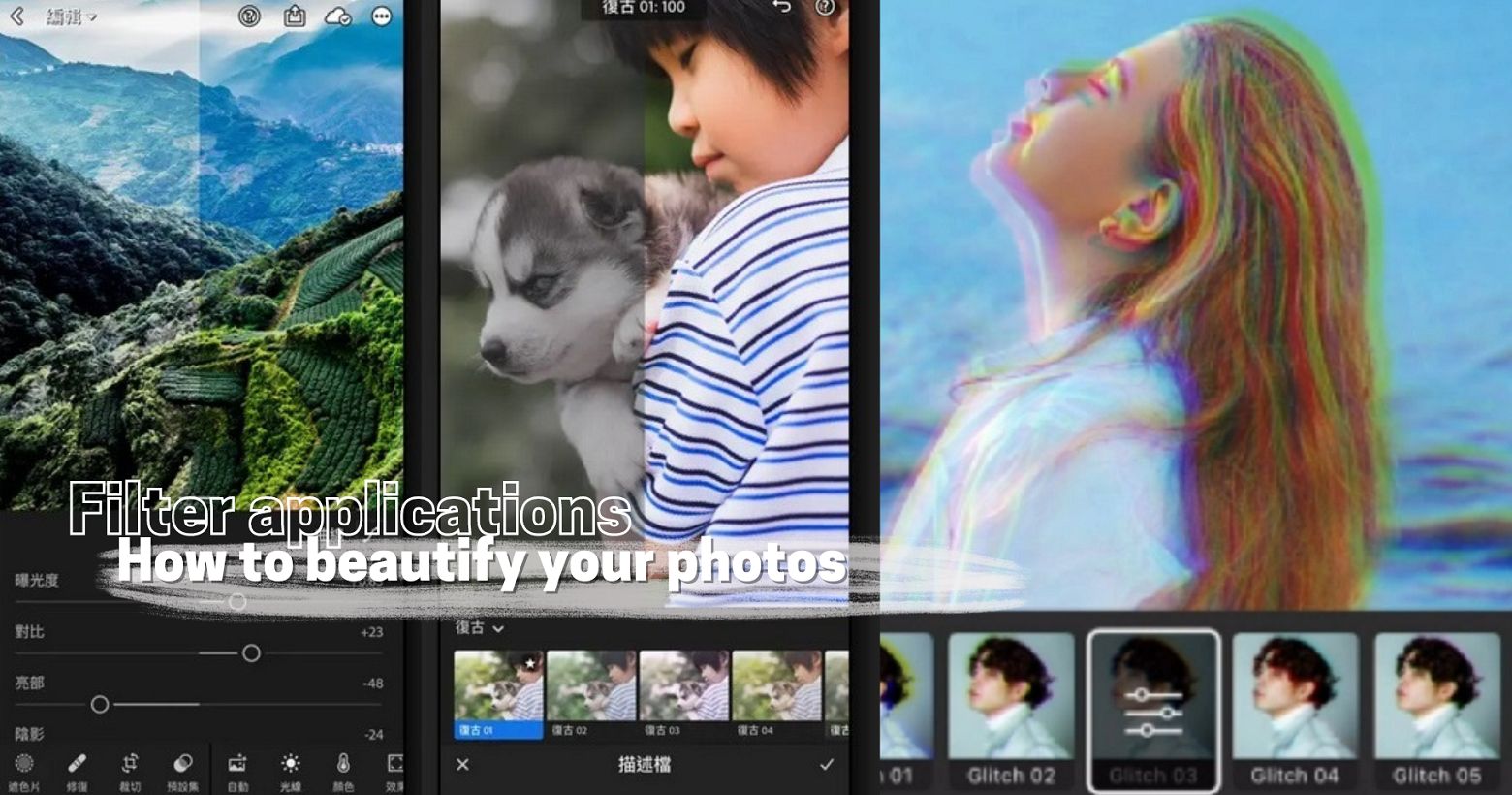Select the 遮色片 masking tool
Viewport: 1512px width, 795px height.
[x=24, y=772]
